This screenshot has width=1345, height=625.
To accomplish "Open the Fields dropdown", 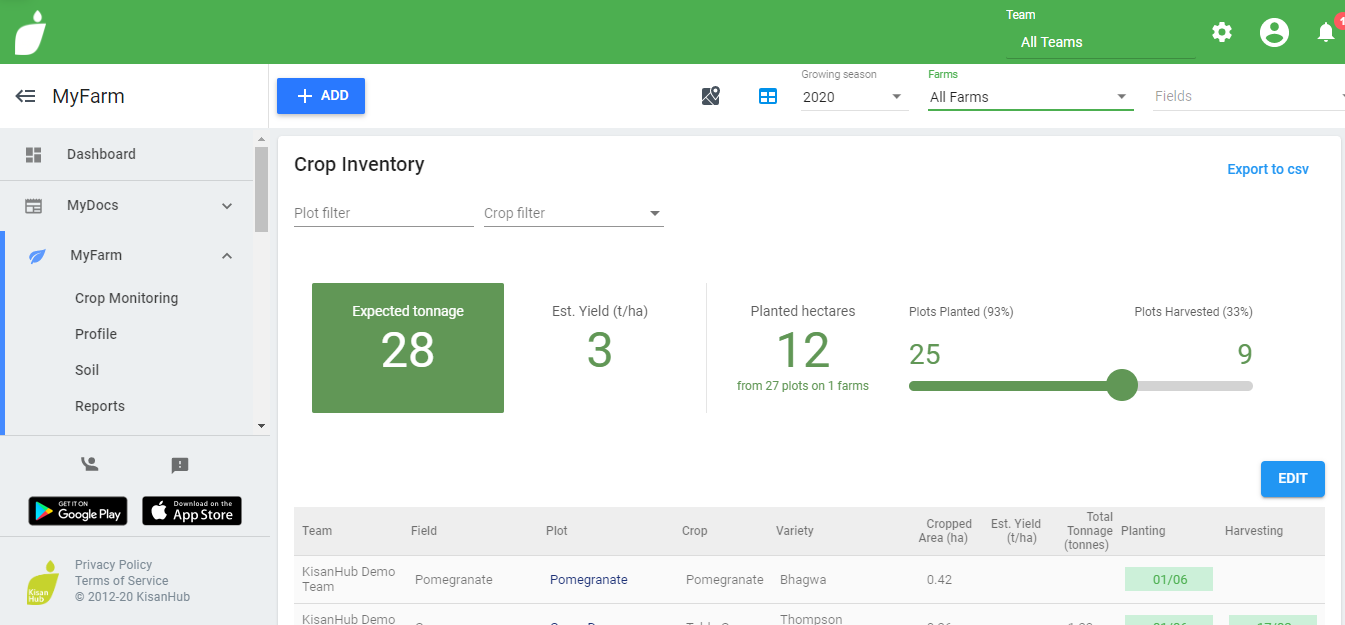I will tap(1248, 97).
